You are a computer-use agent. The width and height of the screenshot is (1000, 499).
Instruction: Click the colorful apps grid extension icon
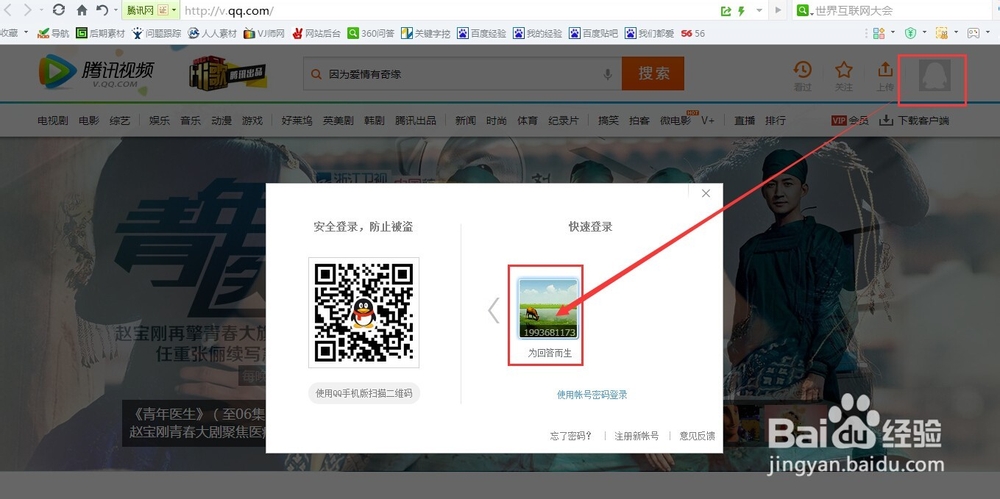879,33
